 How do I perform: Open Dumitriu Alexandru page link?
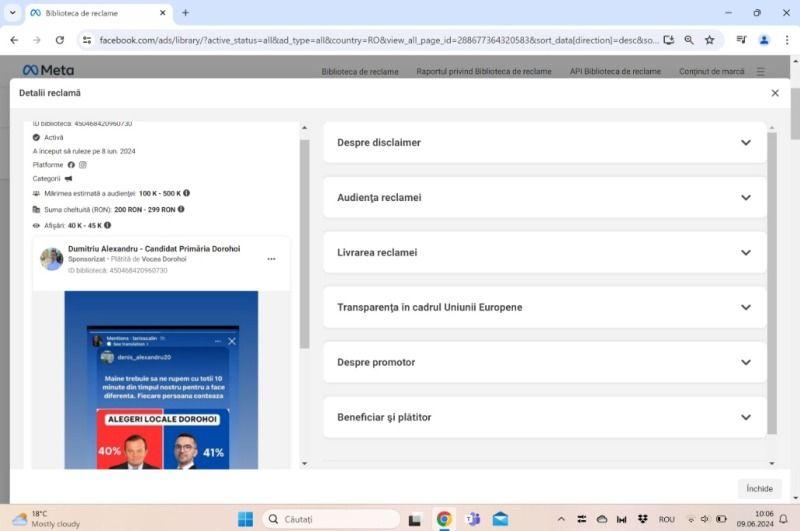tap(153, 249)
